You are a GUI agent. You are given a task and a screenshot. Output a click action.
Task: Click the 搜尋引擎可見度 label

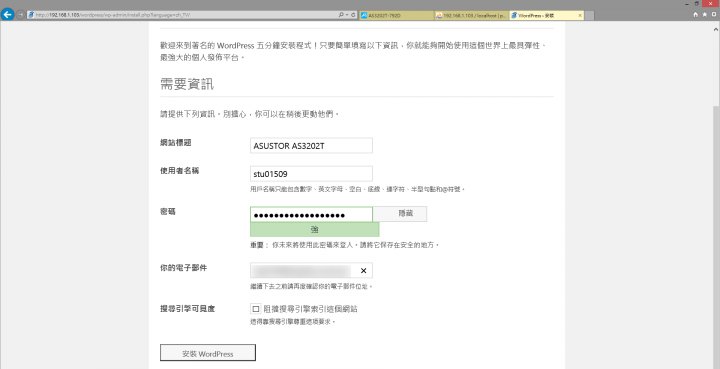pyautogui.click(x=187, y=309)
